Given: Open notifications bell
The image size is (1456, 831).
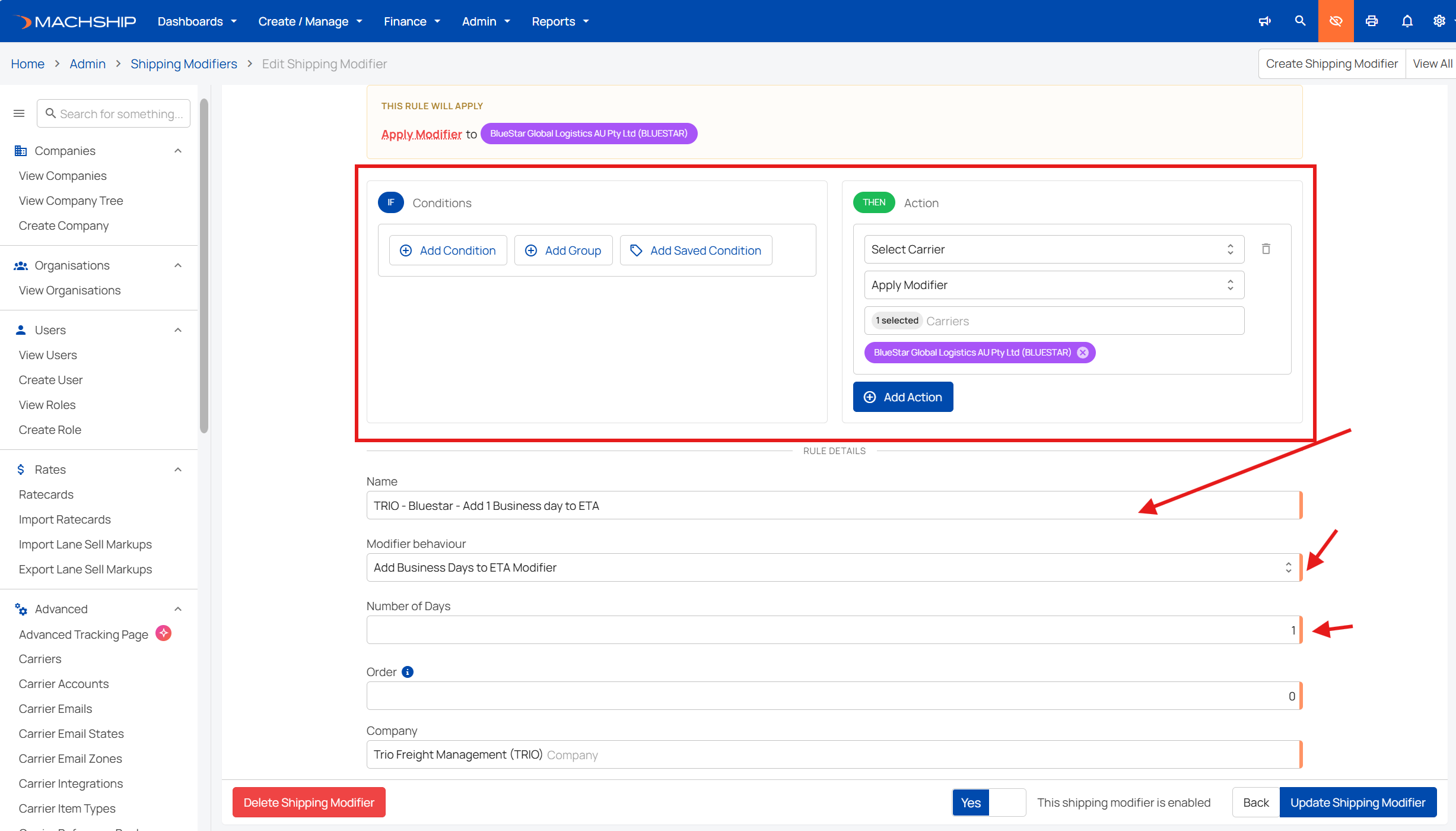Looking at the screenshot, I should (1407, 21).
